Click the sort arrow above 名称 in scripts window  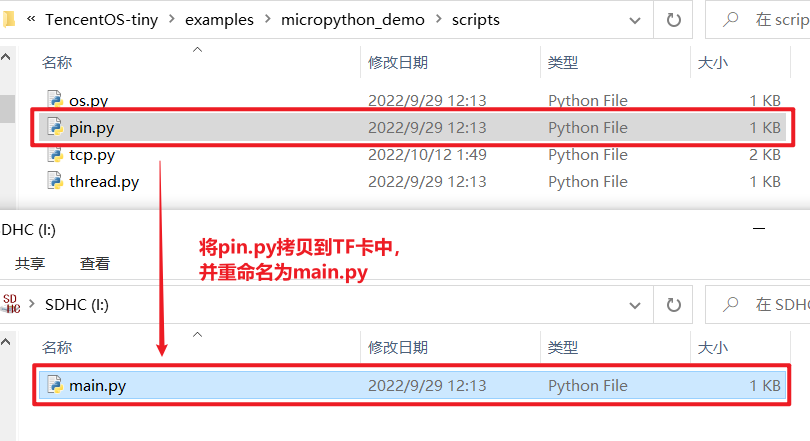click(x=197, y=50)
